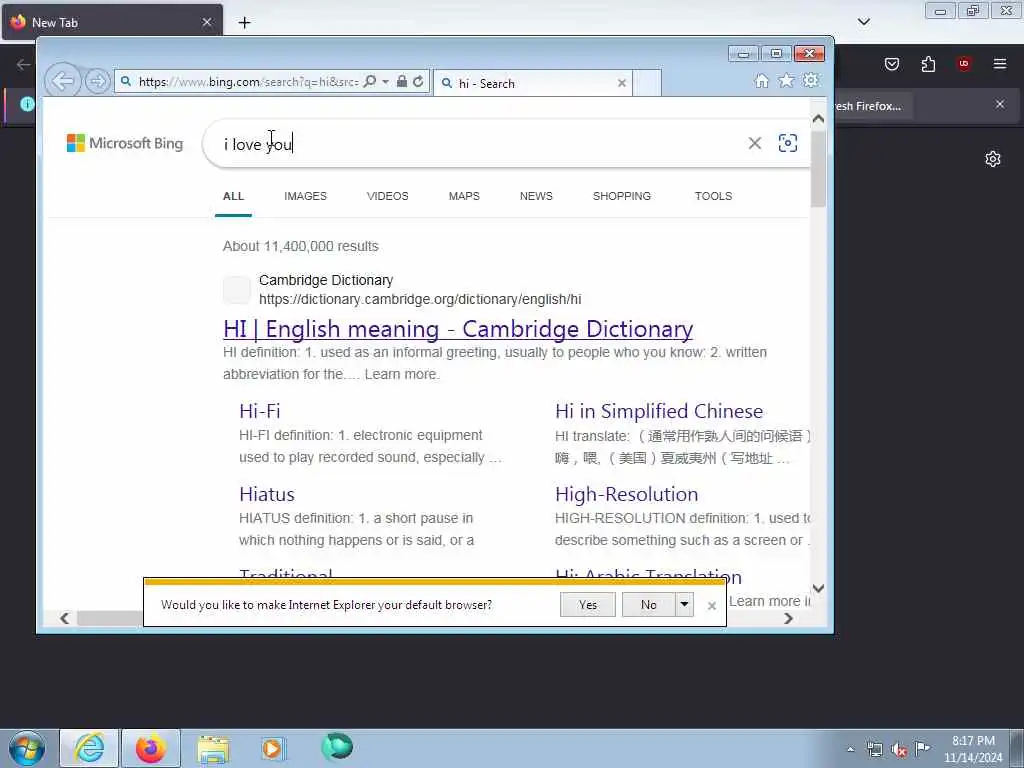
Task: Expand the dropdown arrow beside No
Action: coord(684,605)
